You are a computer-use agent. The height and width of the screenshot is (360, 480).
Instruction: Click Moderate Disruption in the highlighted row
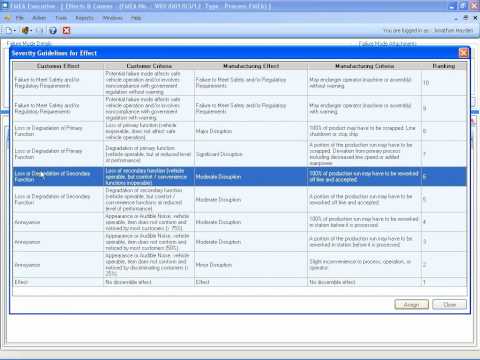[x=251, y=177]
